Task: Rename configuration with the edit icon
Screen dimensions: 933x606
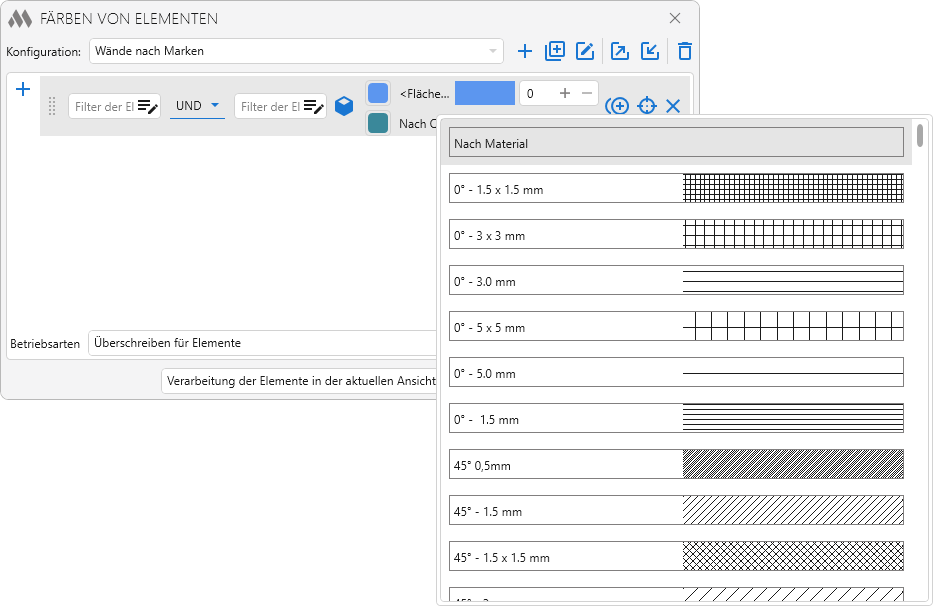Action: pos(585,51)
